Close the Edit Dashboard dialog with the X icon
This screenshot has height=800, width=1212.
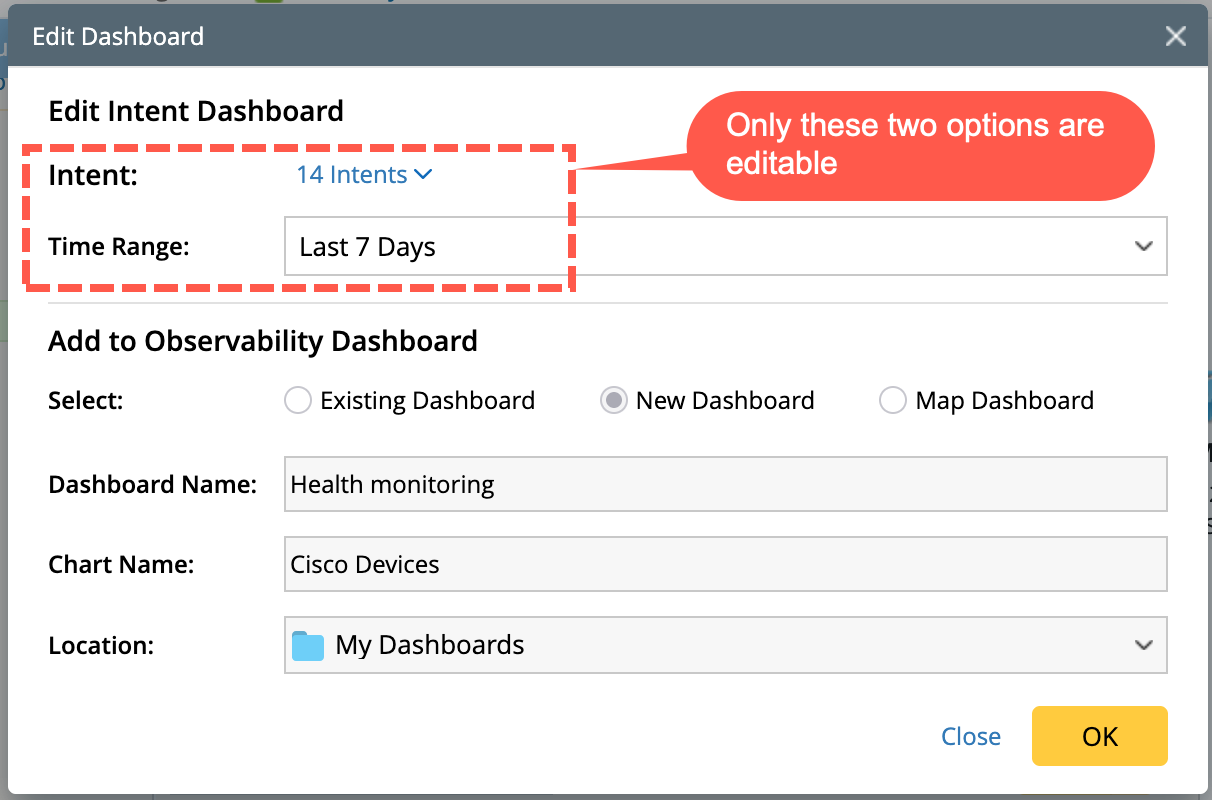[1176, 37]
